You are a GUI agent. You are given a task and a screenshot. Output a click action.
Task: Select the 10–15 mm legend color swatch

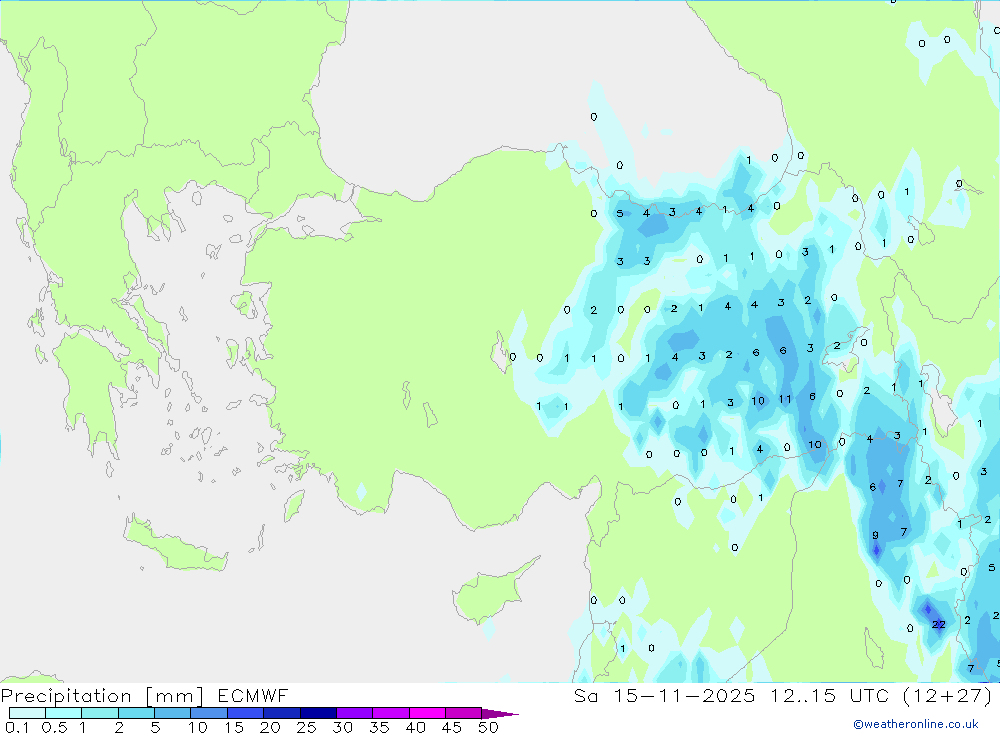209,713
